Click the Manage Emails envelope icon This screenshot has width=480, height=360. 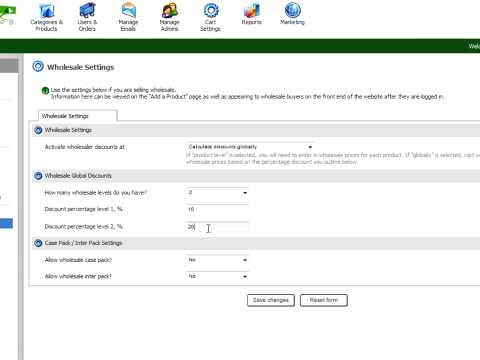click(x=129, y=10)
